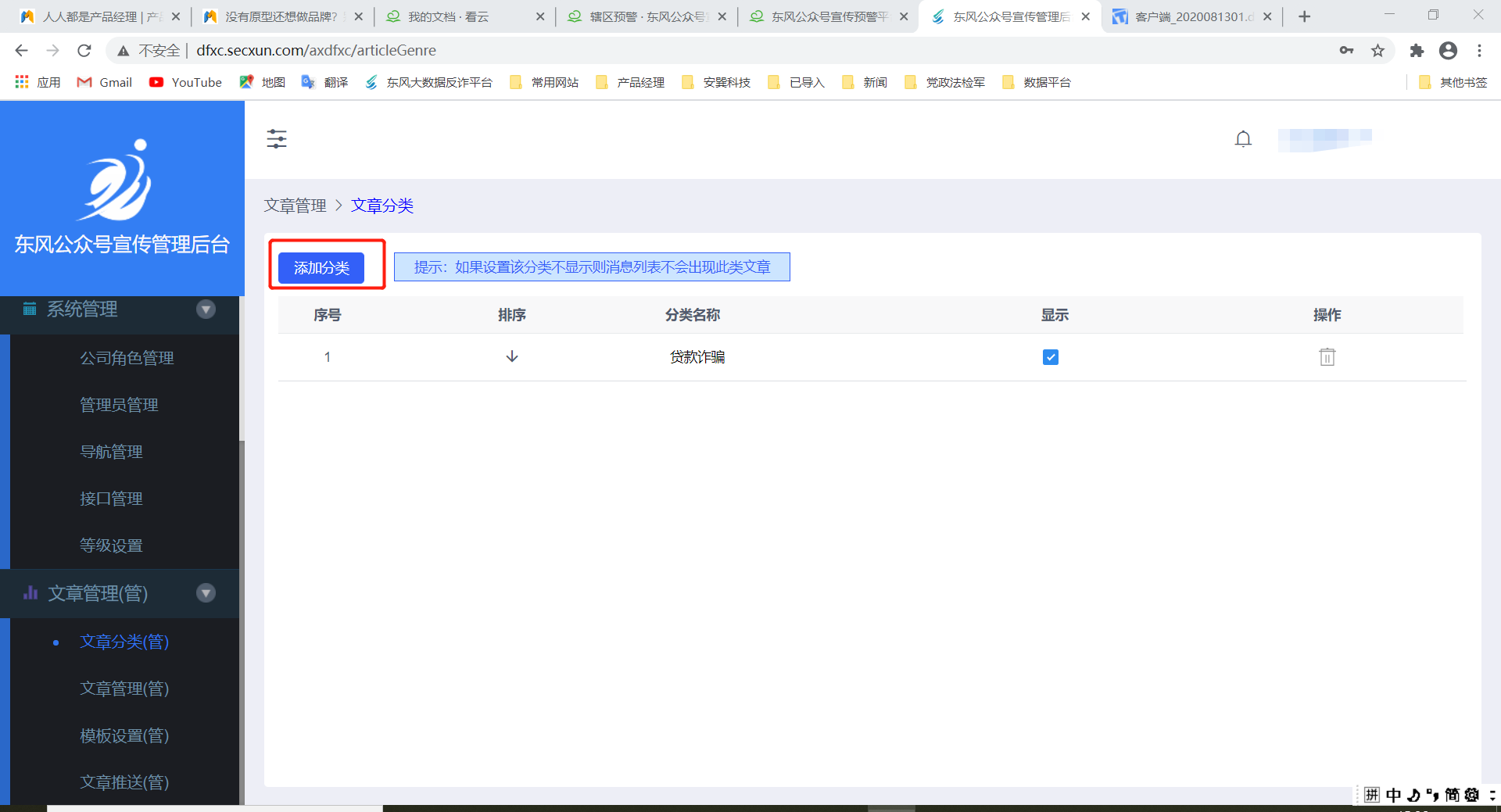1501x812 pixels.
Task: Click the sidebar collapse settings icon
Action: pyautogui.click(x=277, y=139)
